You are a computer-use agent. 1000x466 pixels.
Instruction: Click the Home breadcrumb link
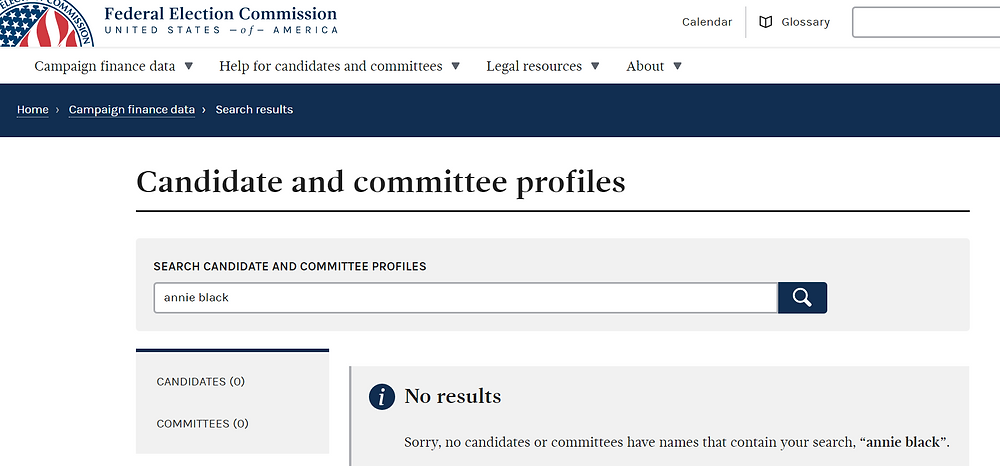33,110
